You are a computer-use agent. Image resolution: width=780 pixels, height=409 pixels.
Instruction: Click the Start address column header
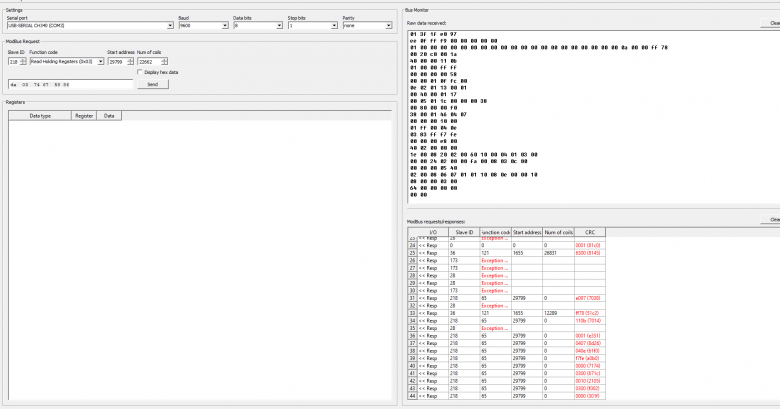(527, 232)
